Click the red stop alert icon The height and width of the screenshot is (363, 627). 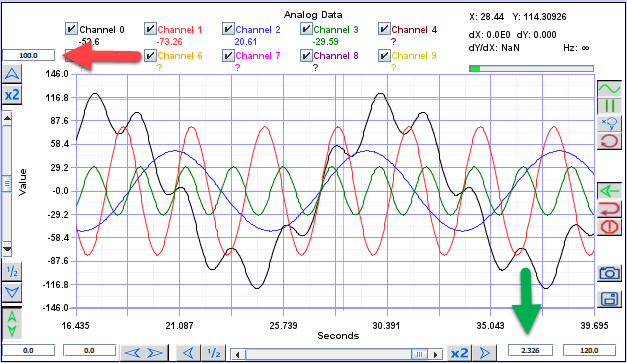[609, 227]
